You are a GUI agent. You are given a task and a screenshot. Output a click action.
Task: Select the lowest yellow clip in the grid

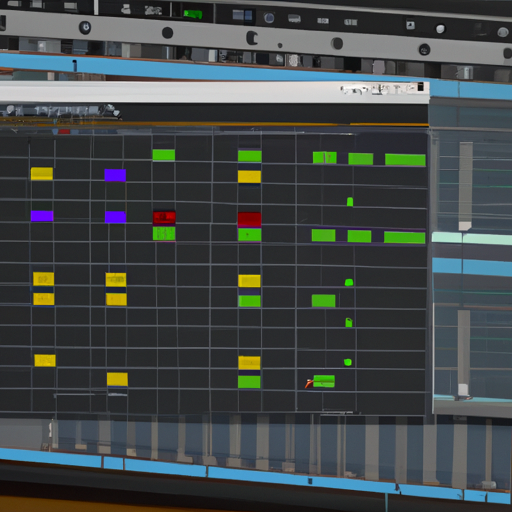click(x=117, y=379)
